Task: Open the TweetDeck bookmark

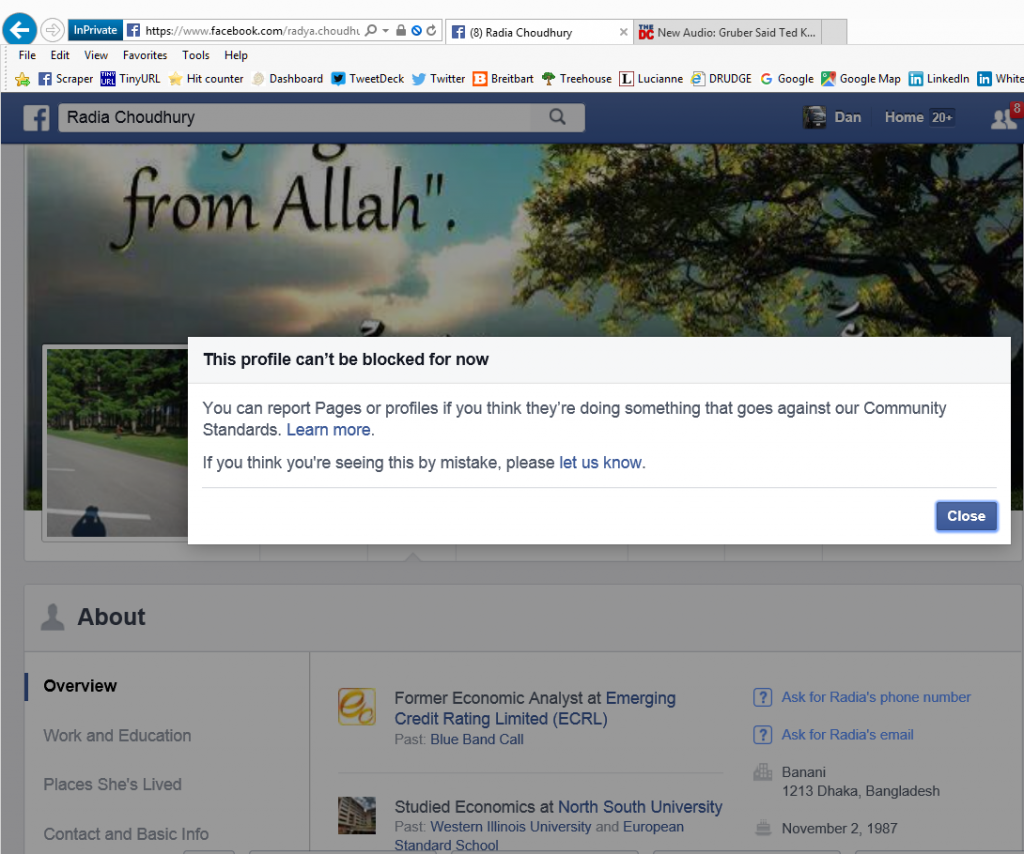Action: (x=368, y=79)
